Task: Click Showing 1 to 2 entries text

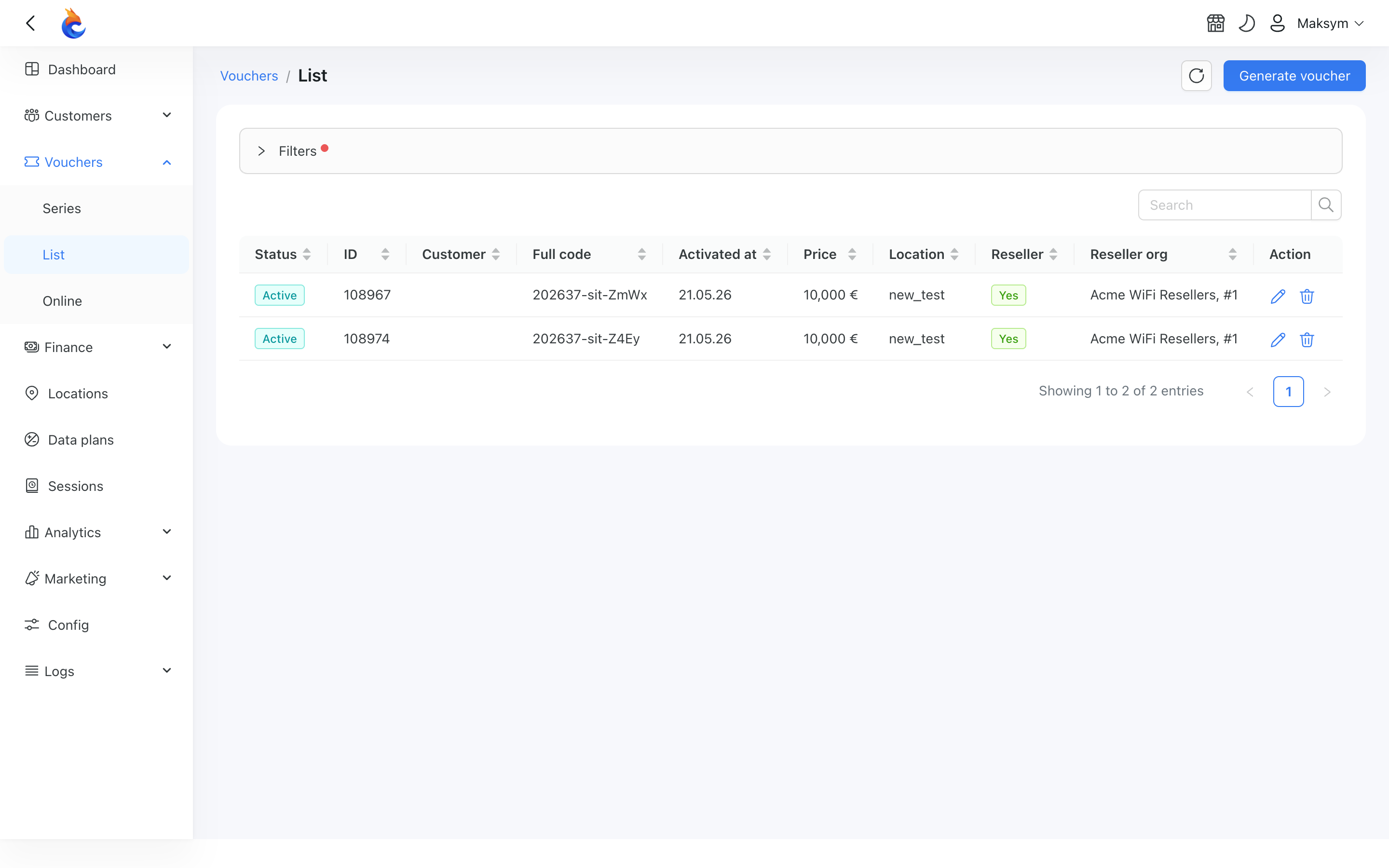Action: (1121, 391)
